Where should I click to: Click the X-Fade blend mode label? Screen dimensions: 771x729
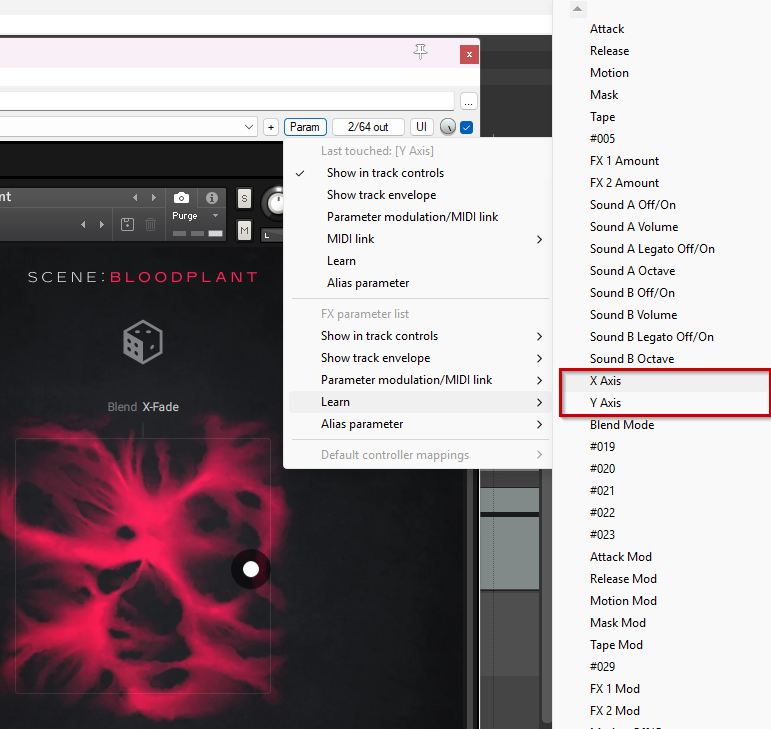tap(160, 407)
